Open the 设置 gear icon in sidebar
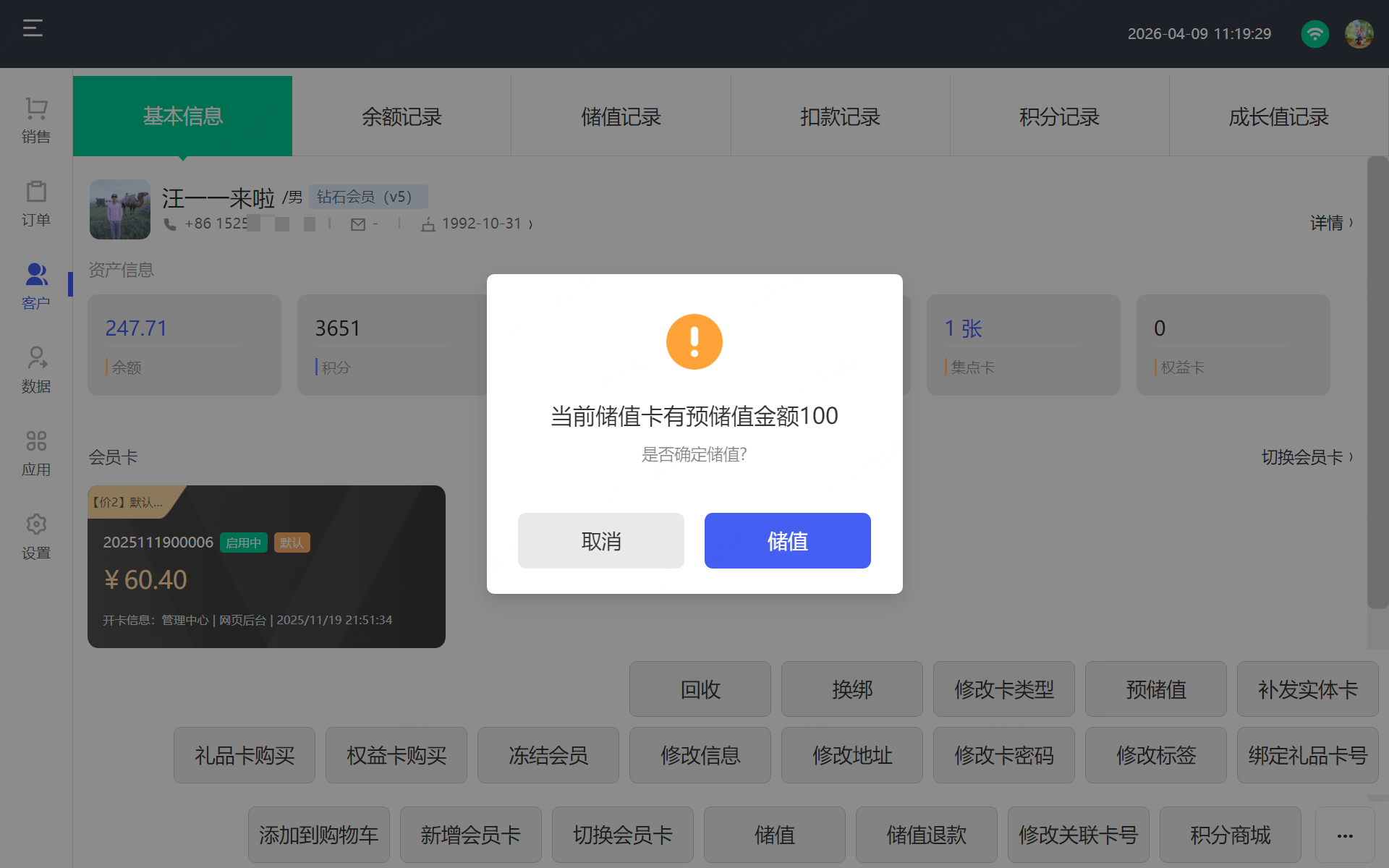Image resolution: width=1389 pixels, height=868 pixels. pyautogui.click(x=36, y=524)
